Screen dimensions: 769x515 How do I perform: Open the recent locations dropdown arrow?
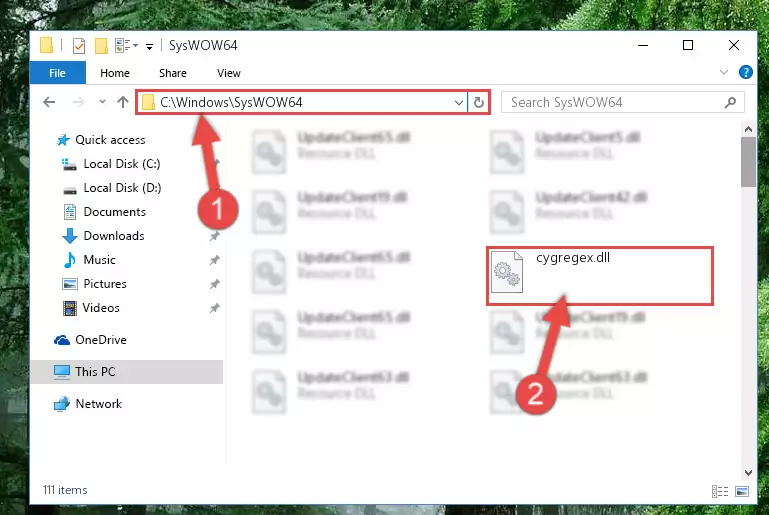pyautogui.click(x=102, y=102)
